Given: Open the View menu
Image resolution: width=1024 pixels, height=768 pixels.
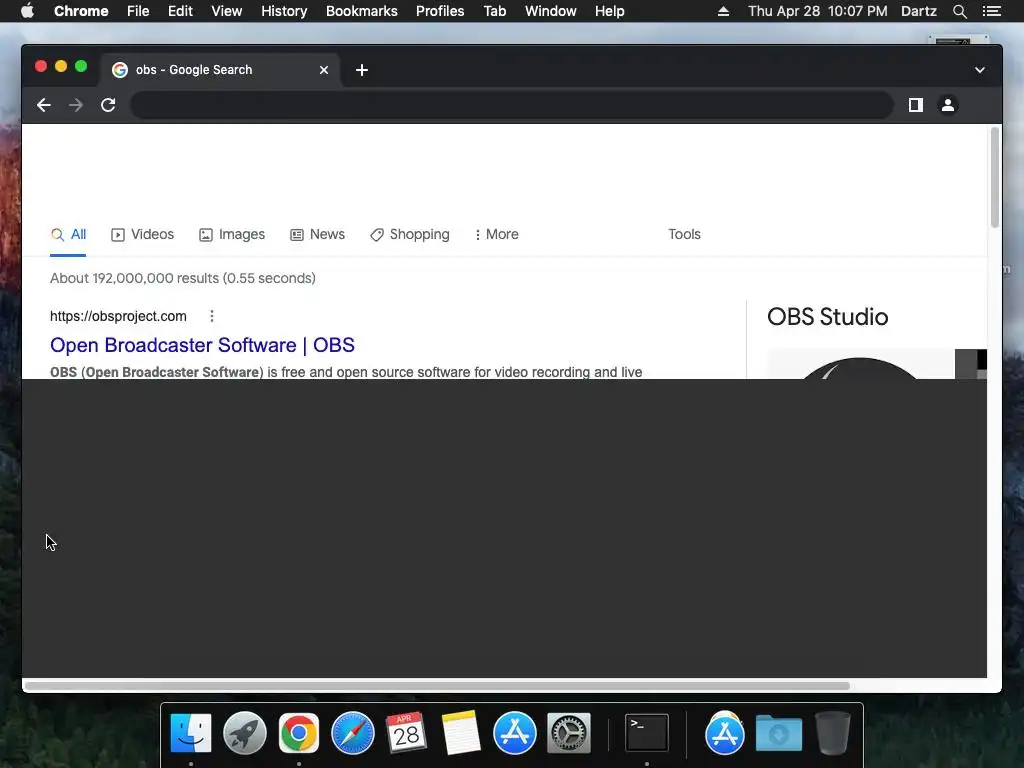Looking at the screenshot, I should pyautogui.click(x=227, y=11).
